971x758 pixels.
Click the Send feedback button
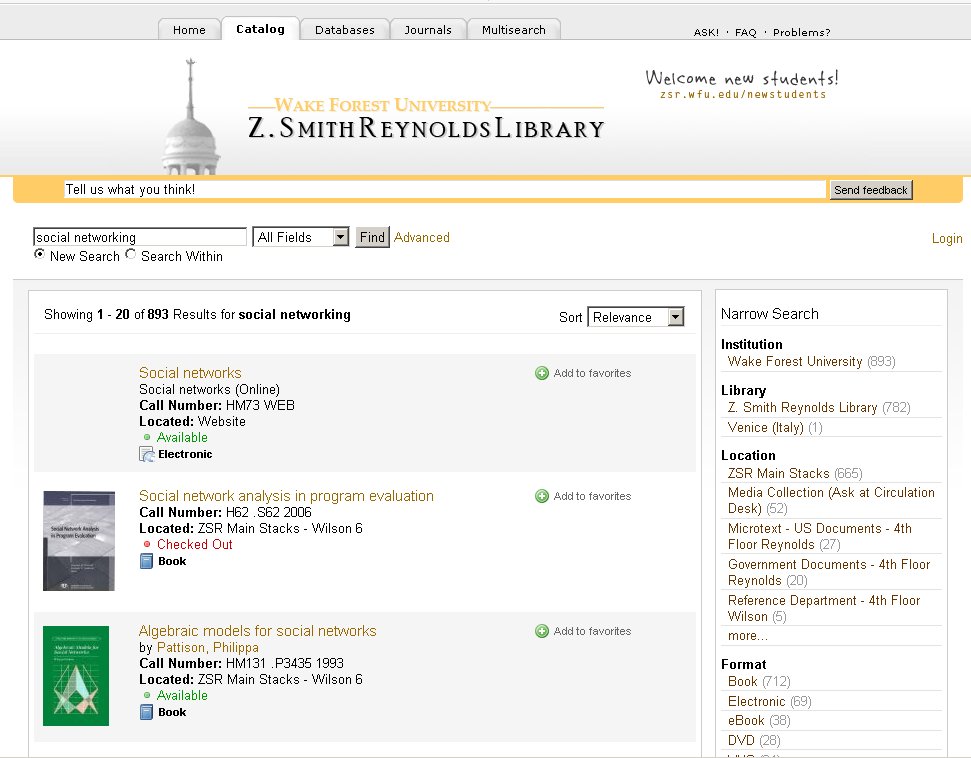(x=871, y=190)
